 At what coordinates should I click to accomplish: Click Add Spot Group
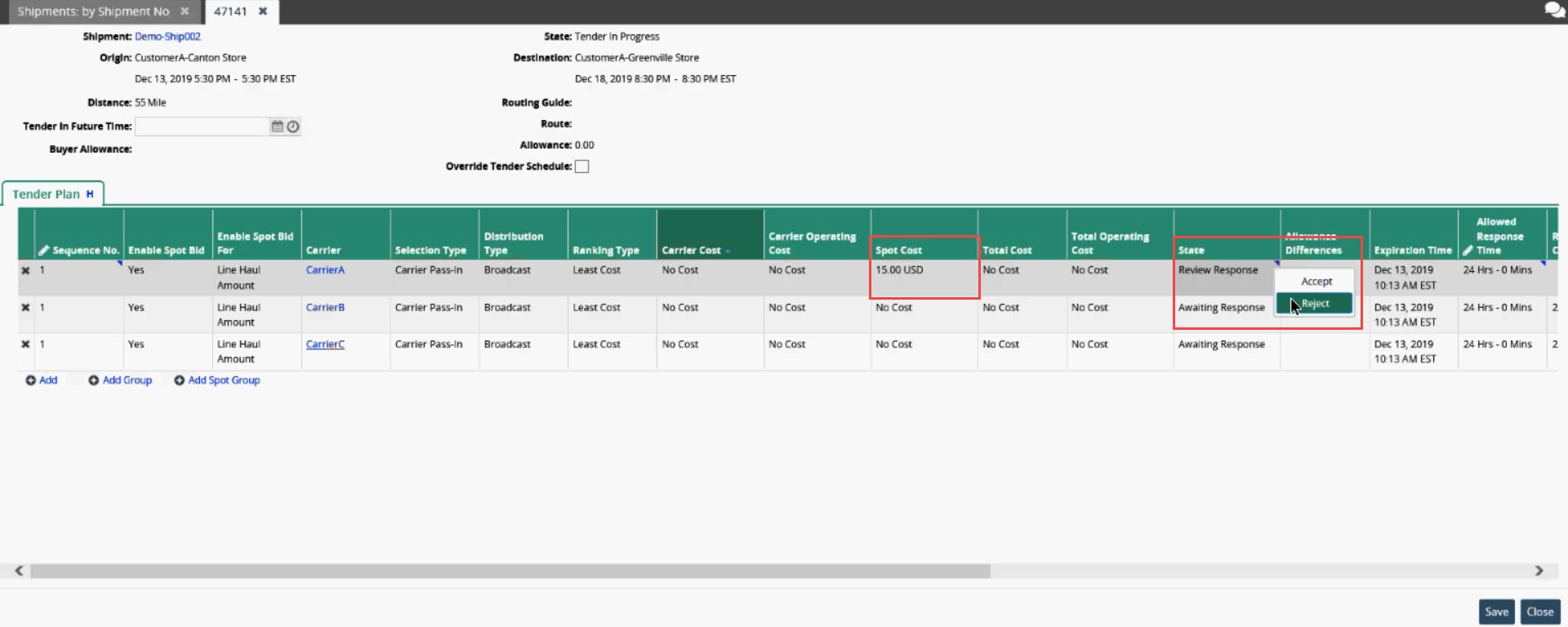pos(216,380)
